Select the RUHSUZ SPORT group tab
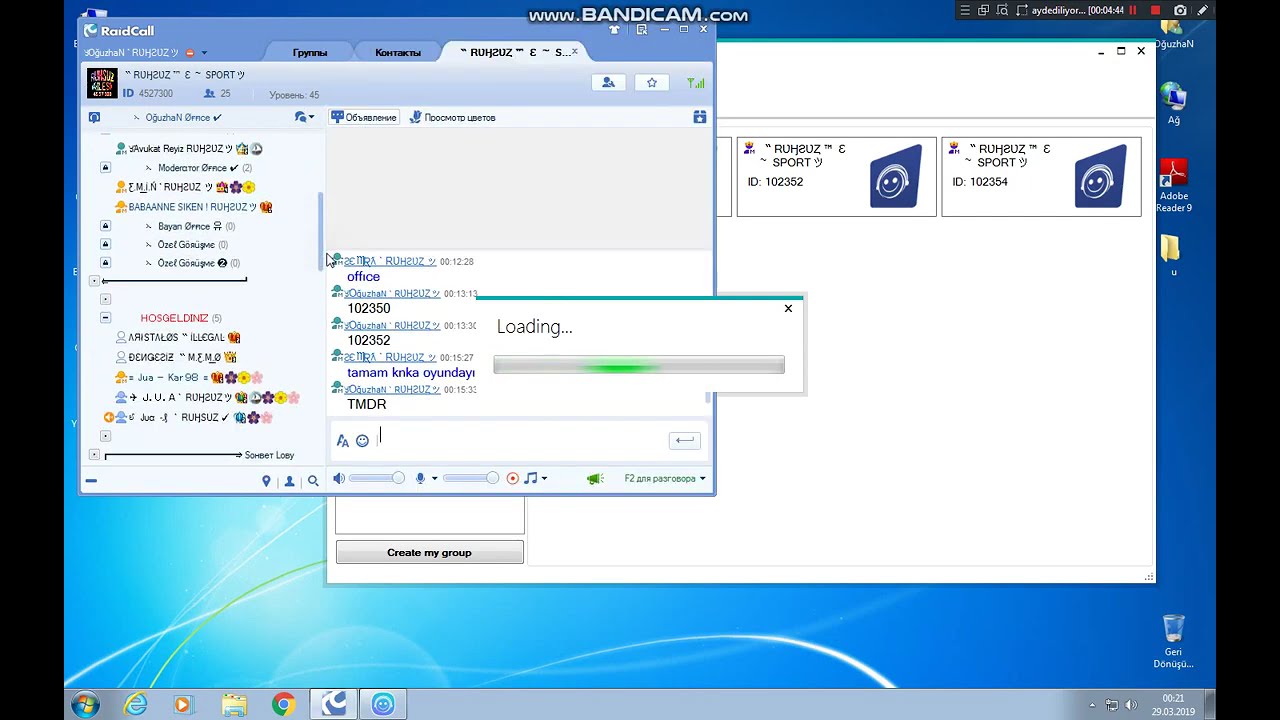This screenshot has width=1280, height=720. tap(513, 52)
